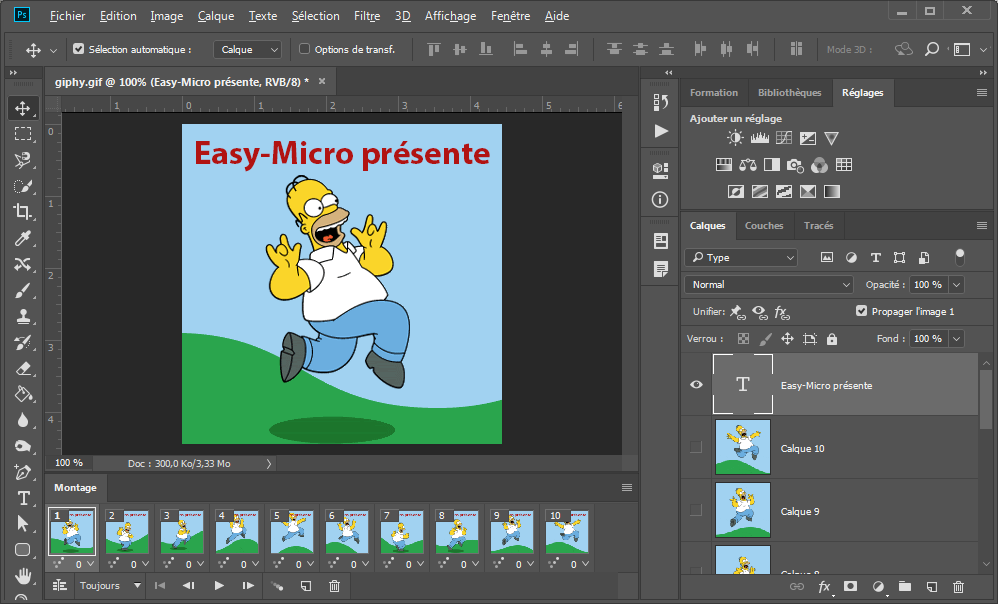Image resolution: width=998 pixels, height=604 pixels.
Task: Enable Options de transf. checkbox
Action: (304, 49)
